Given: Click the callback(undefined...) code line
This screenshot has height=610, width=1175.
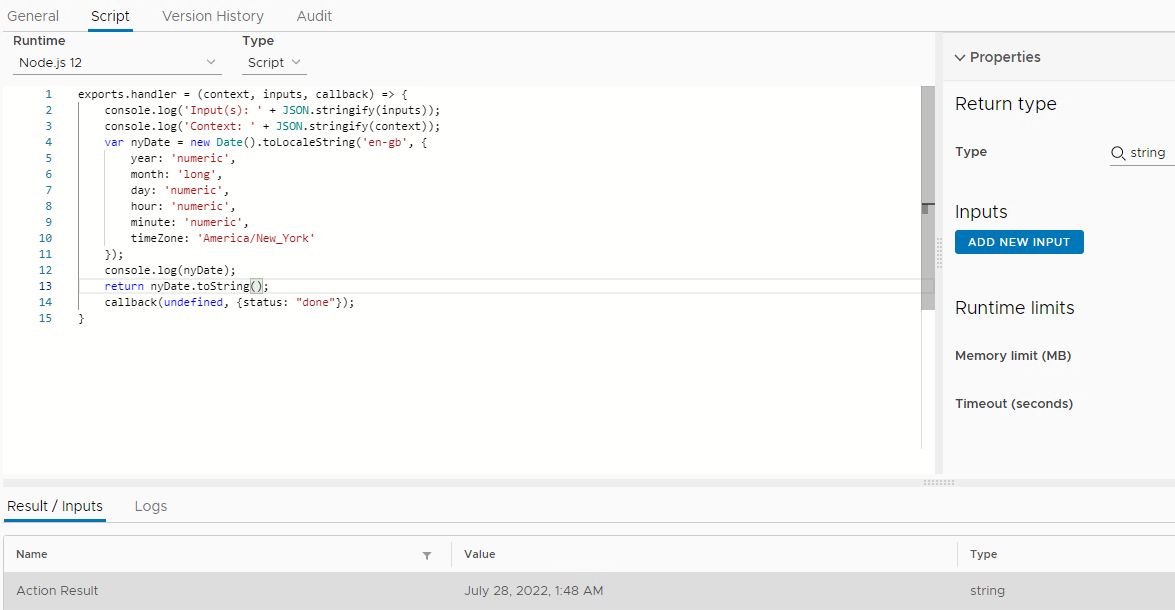Looking at the screenshot, I should click(x=229, y=302).
